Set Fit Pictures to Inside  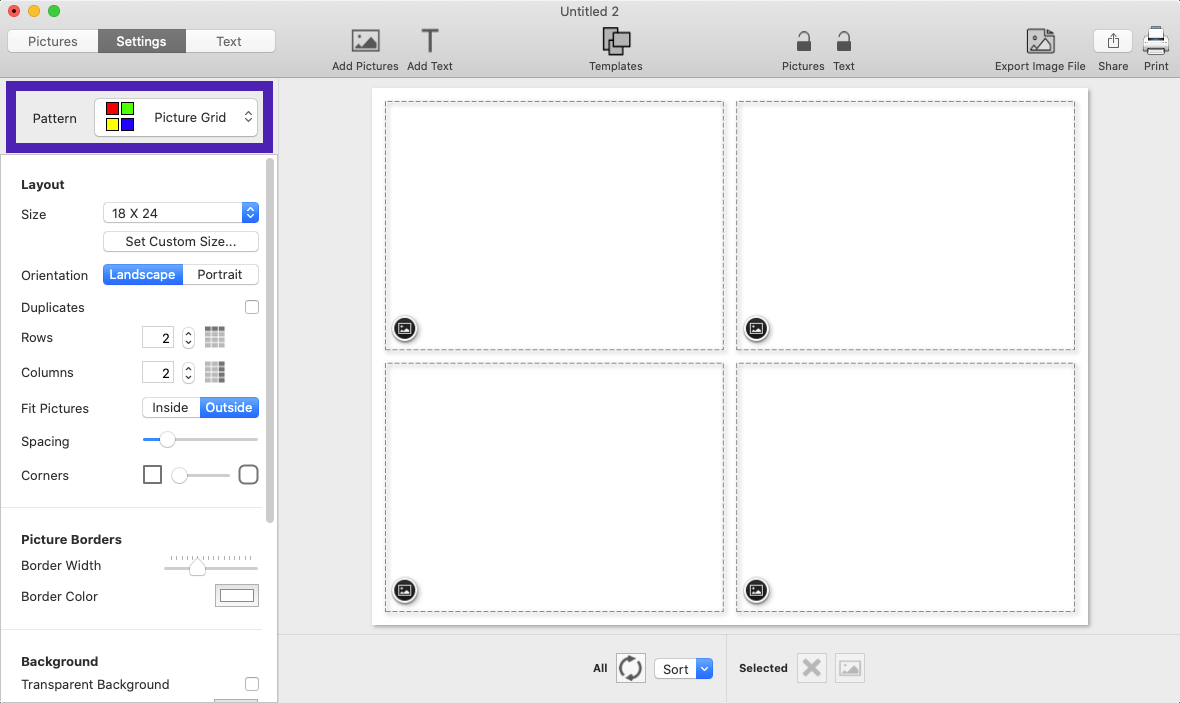(171, 407)
